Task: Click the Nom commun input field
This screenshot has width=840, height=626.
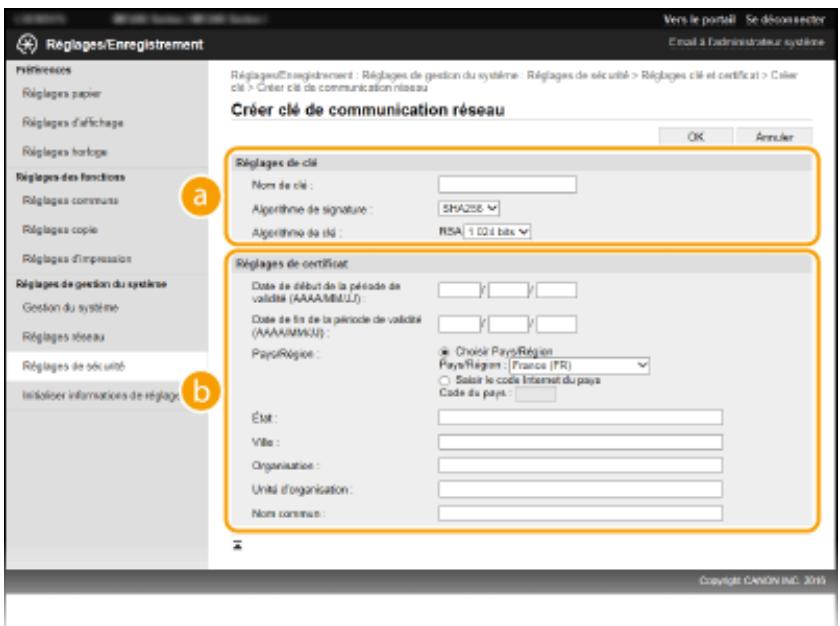Action: coord(580,513)
